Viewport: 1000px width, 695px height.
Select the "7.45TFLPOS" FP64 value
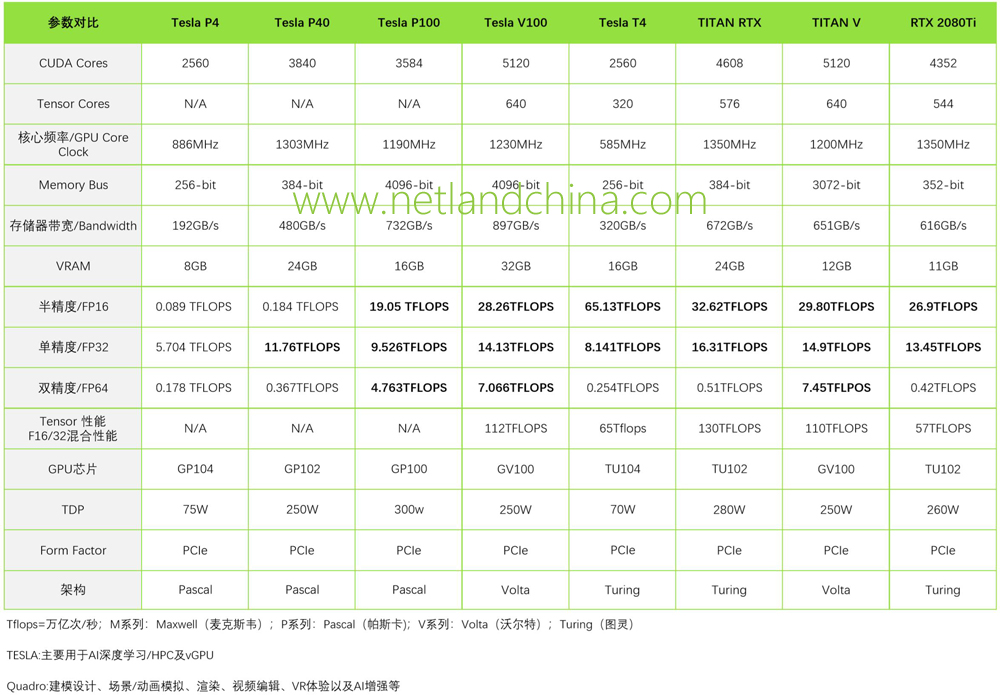click(x=836, y=388)
